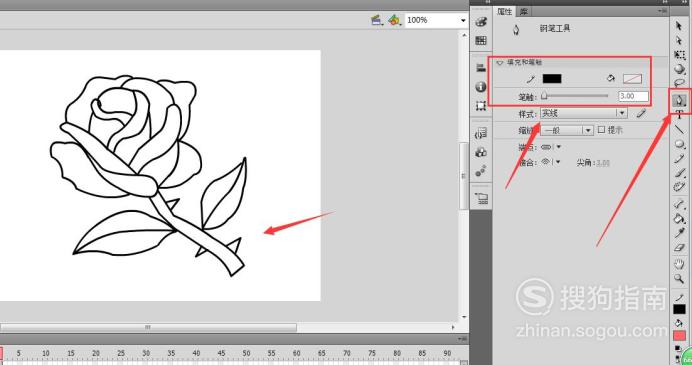Open the Info panel icon
Screen dimensions: 692x365
pos(481,87)
